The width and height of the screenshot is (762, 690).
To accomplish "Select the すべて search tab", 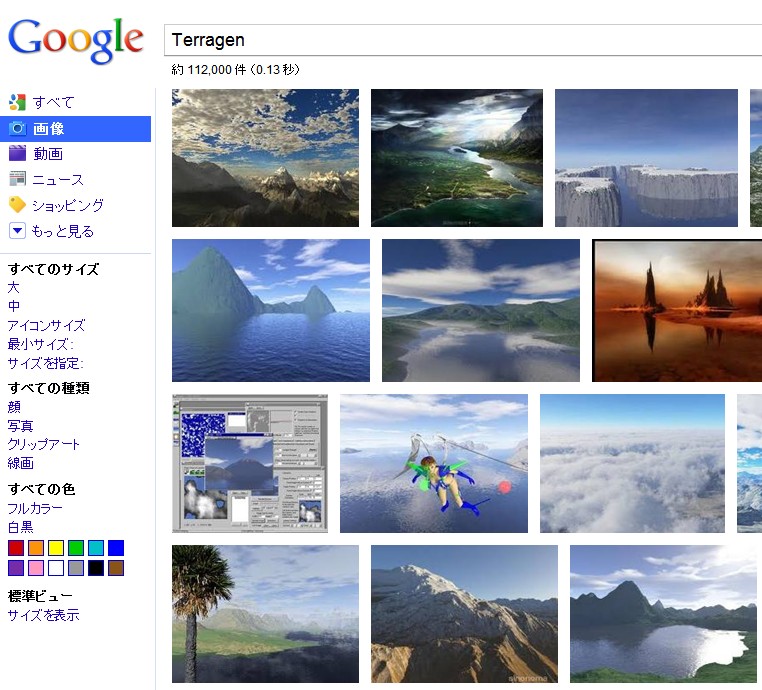I will point(53,102).
